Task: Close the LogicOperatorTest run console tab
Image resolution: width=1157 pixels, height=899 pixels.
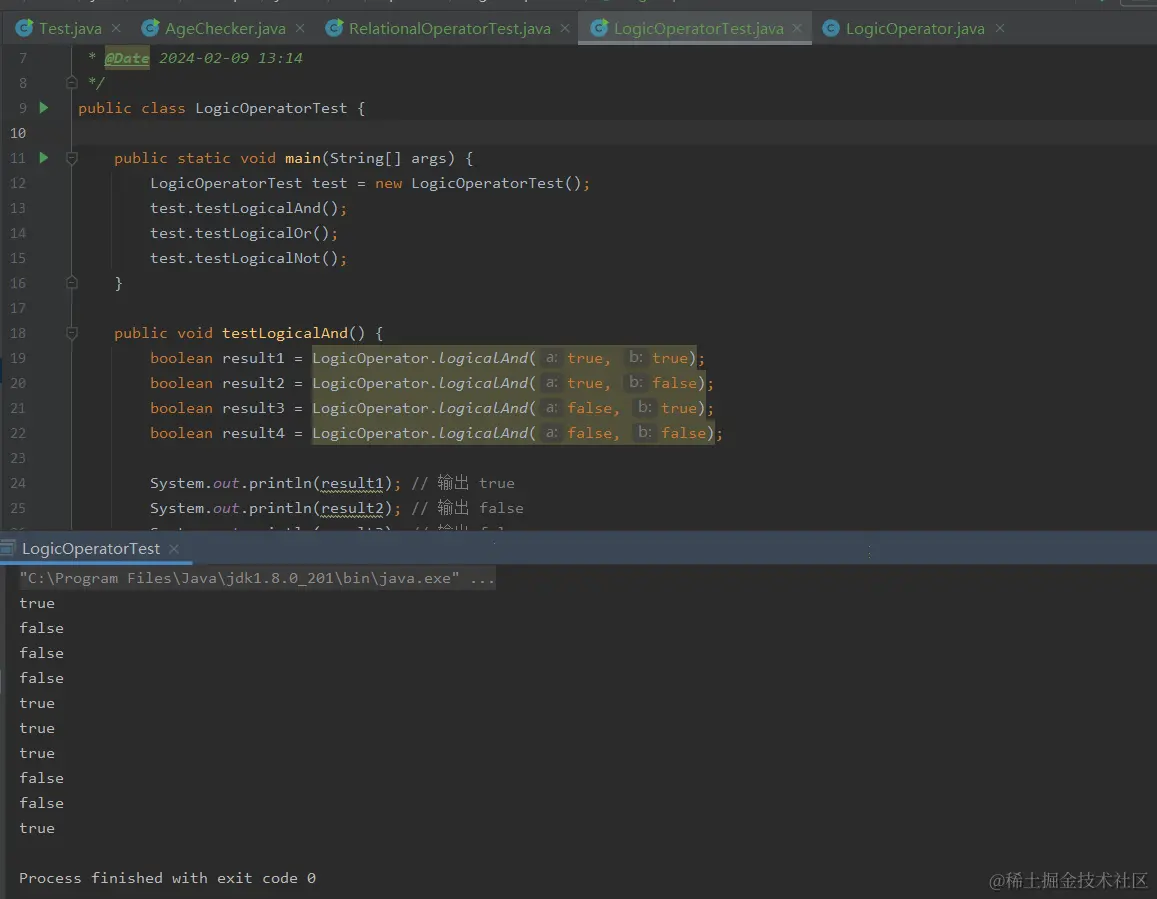Action: pyautogui.click(x=173, y=549)
